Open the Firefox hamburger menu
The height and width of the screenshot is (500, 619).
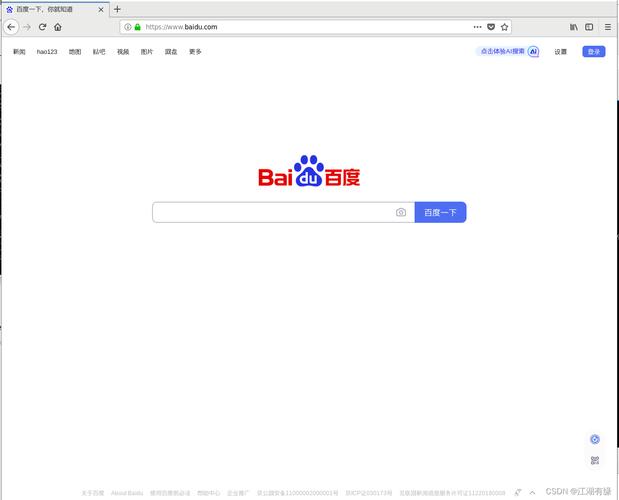pos(608,27)
